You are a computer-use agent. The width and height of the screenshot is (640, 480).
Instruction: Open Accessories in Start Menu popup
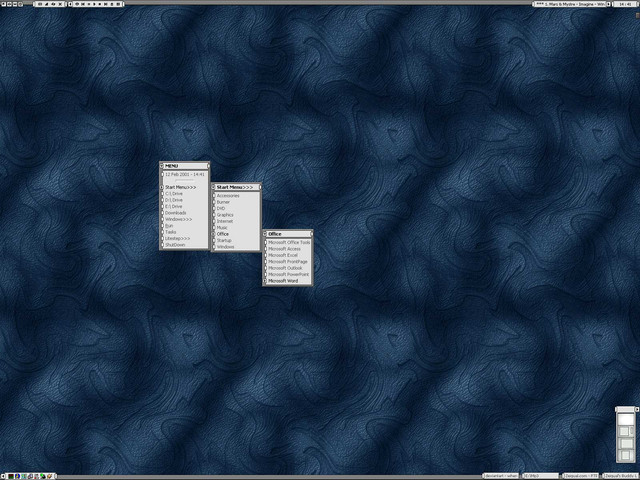tap(236, 196)
